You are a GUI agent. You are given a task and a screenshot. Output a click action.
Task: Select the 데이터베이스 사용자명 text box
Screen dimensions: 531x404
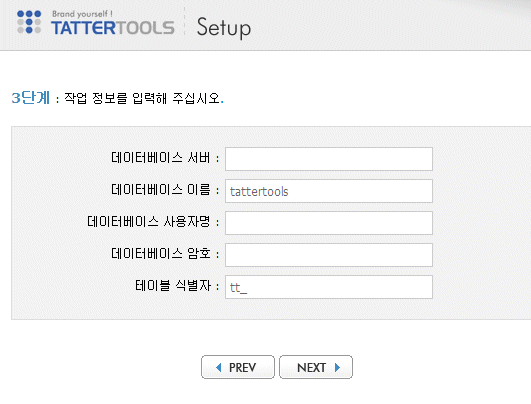pos(329,223)
